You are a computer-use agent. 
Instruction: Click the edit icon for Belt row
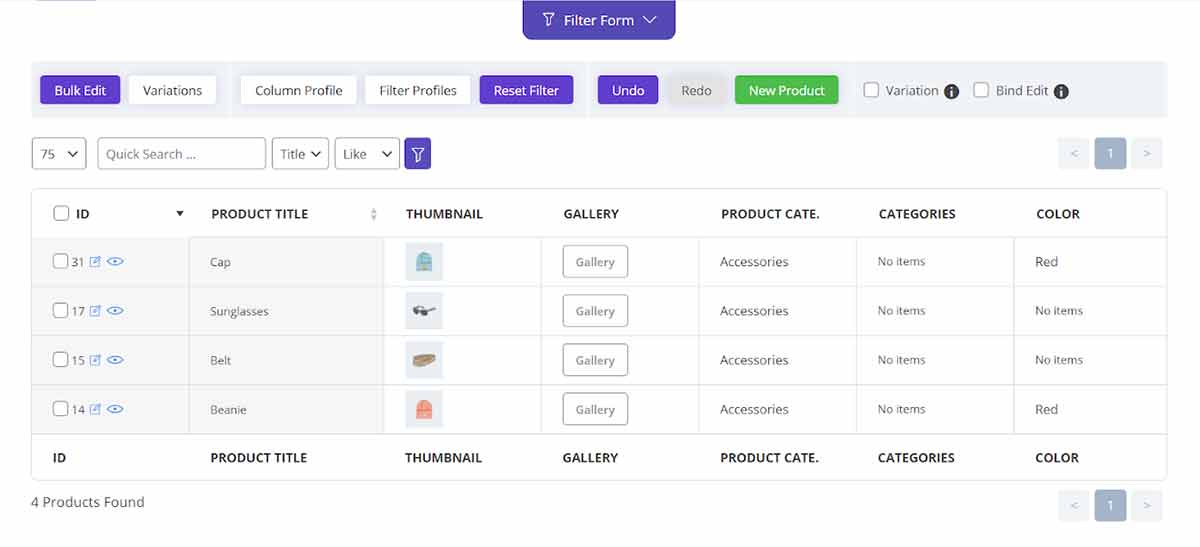tap(96, 360)
